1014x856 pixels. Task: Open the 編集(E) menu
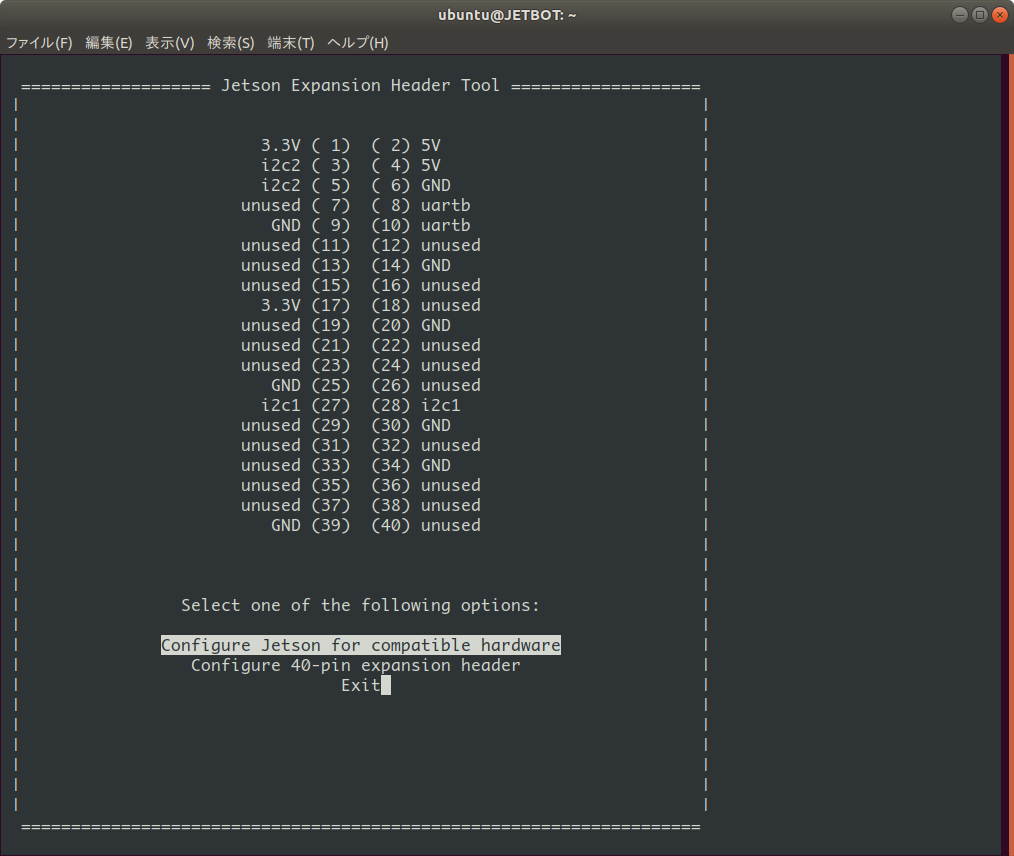(109, 43)
